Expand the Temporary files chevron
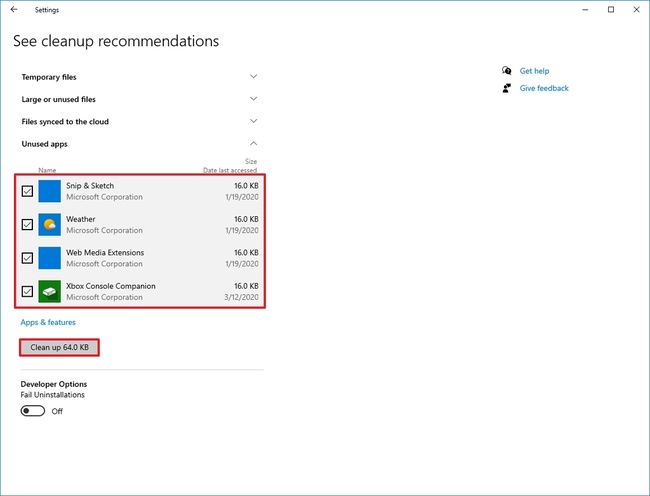Screen dimensions: 650x496 (254, 77)
